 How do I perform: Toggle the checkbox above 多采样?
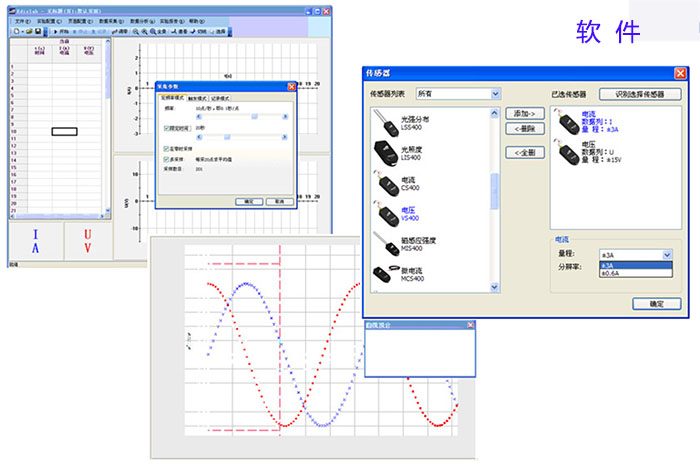pyautogui.click(x=166, y=147)
